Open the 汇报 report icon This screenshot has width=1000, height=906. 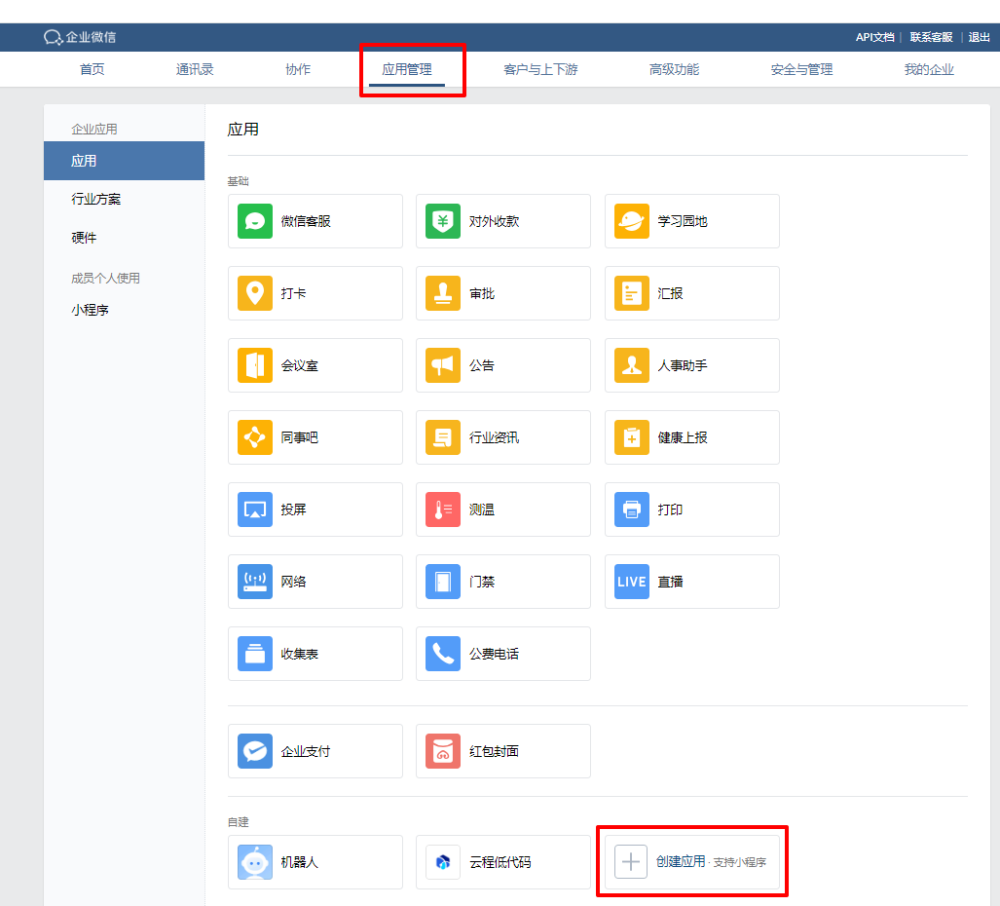point(631,293)
